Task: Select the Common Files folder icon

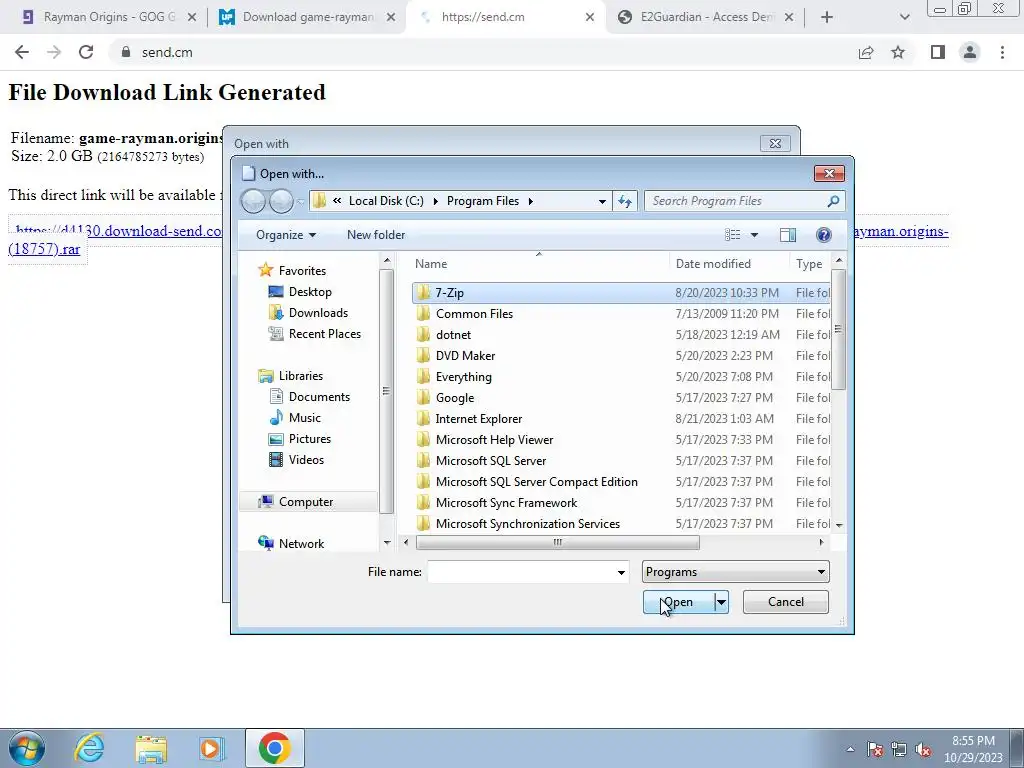Action: tap(424, 313)
